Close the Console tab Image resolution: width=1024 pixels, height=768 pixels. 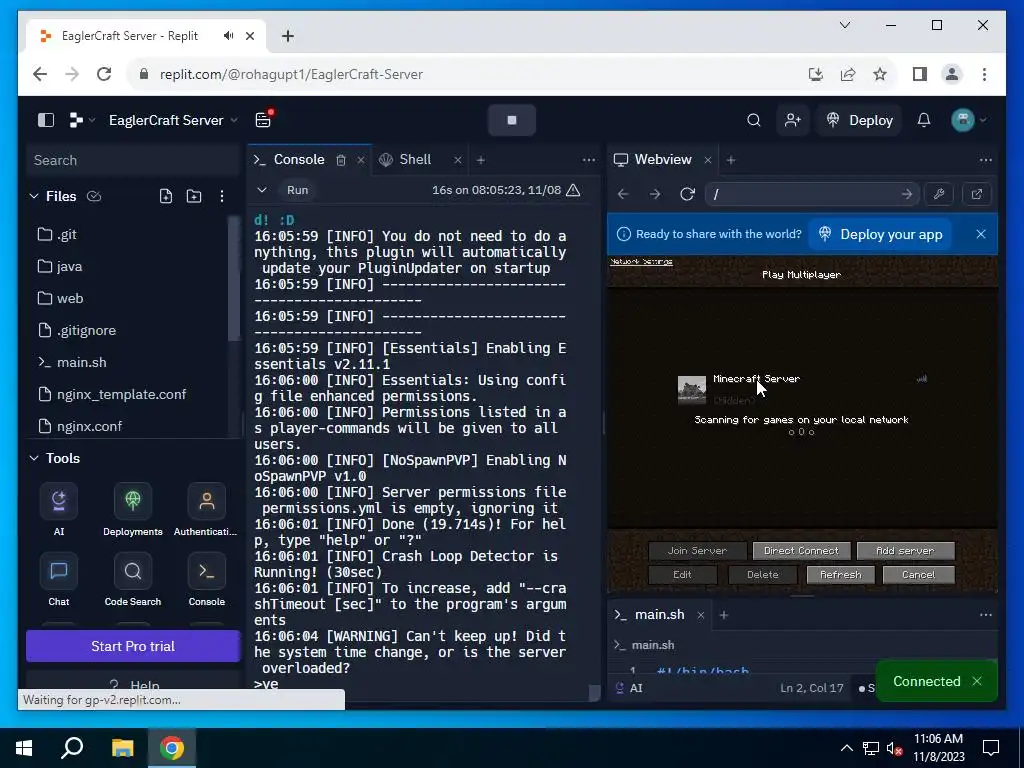pyautogui.click(x=360, y=160)
